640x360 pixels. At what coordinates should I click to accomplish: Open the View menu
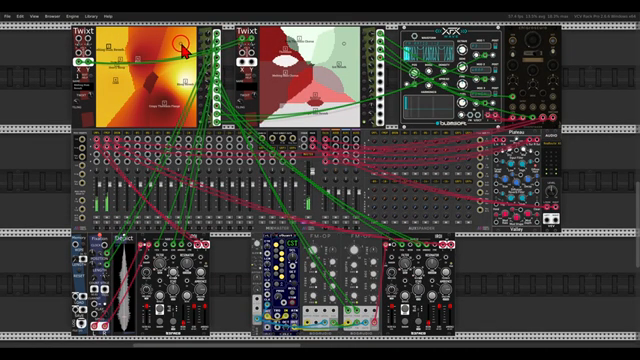(34, 16)
